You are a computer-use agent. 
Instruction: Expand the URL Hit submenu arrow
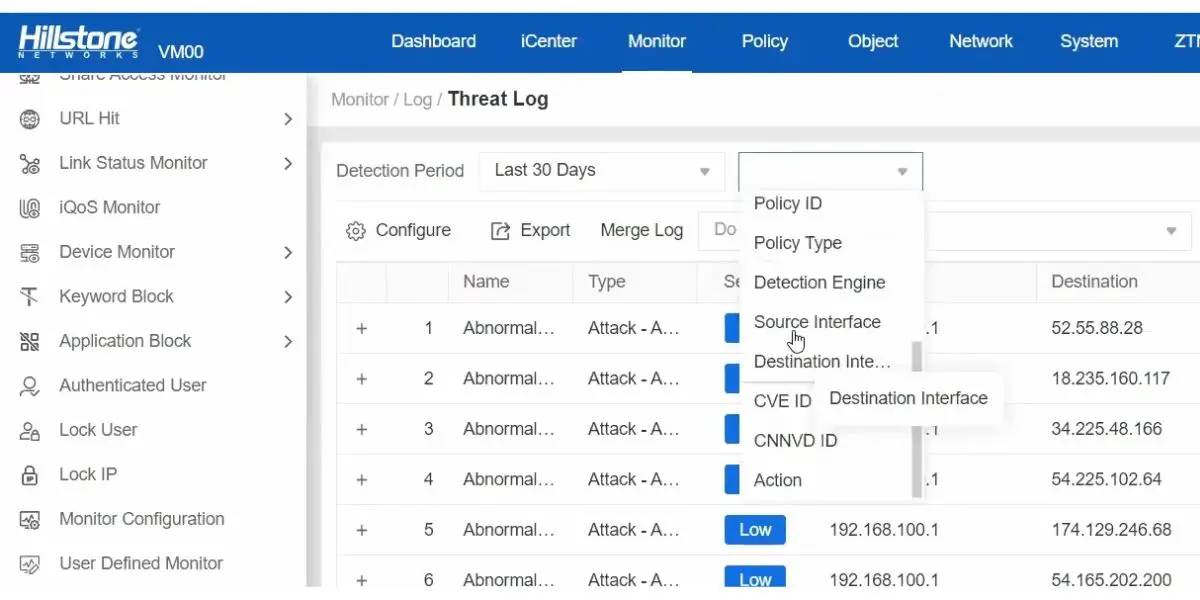pos(288,119)
